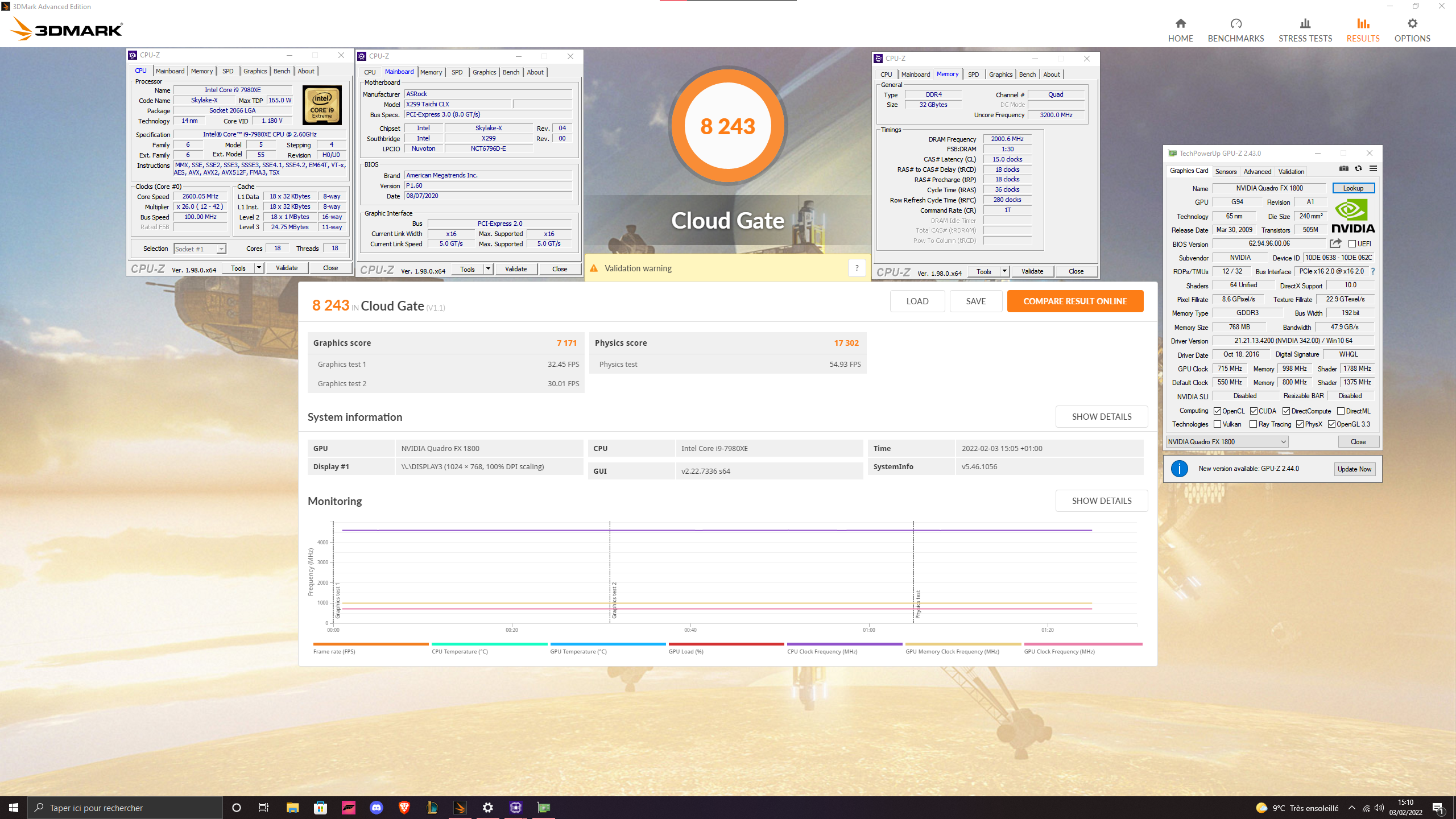Image resolution: width=1456 pixels, height=819 pixels.
Task: Open Bench tab in CPU-Z CPU window
Action: pos(282,71)
